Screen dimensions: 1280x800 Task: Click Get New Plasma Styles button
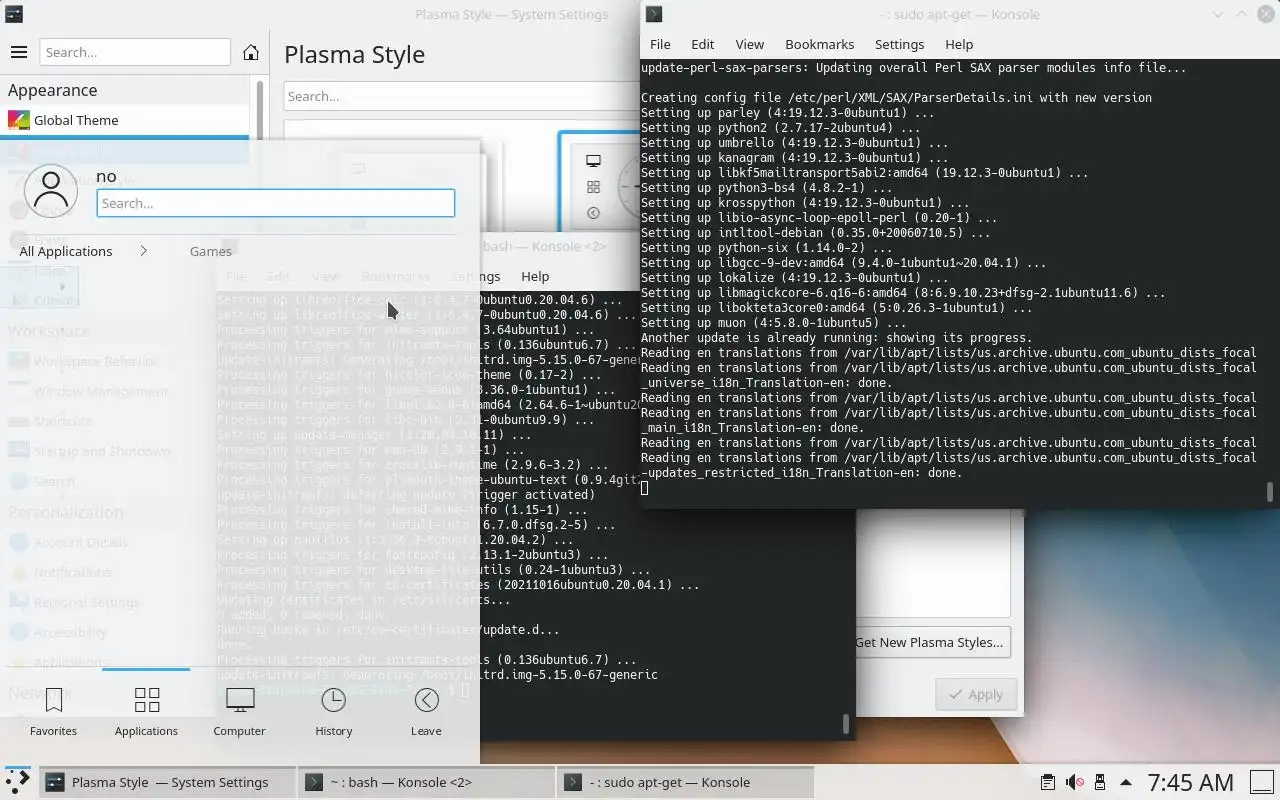click(929, 642)
